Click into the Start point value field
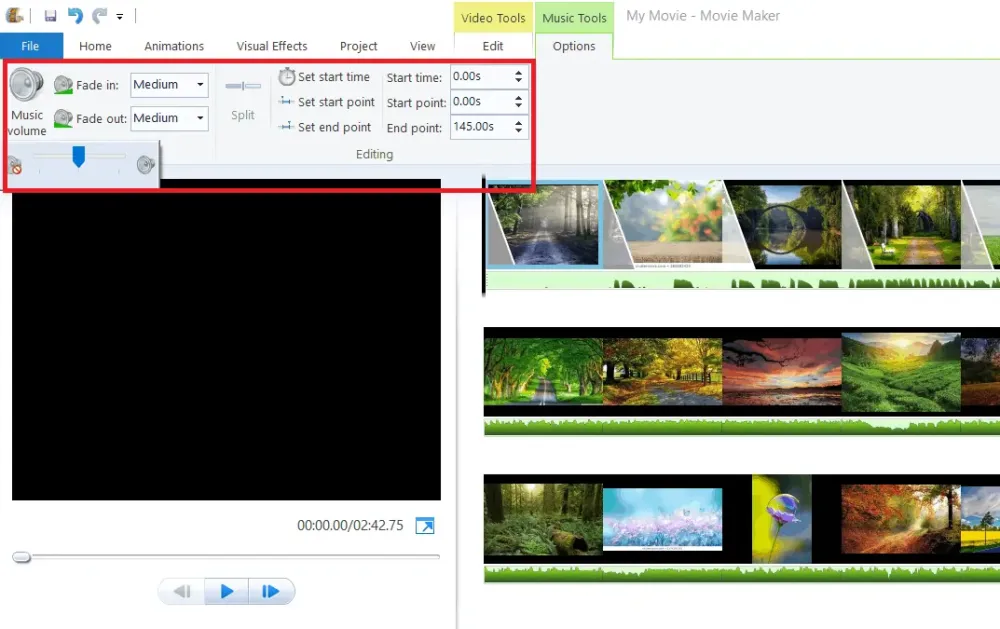The width and height of the screenshot is (1000, 629). tap(481, 101)
